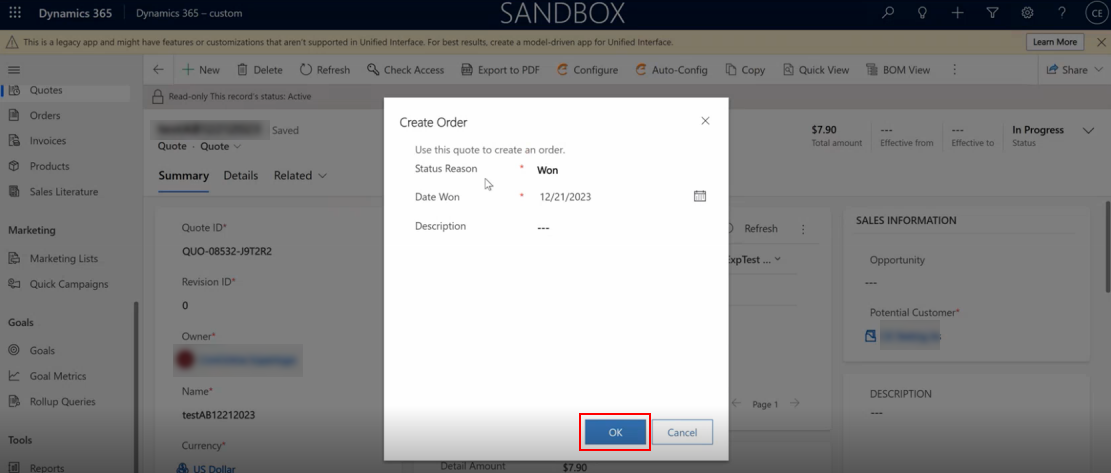
Task: Click New in the command bar
Action: 201,70
